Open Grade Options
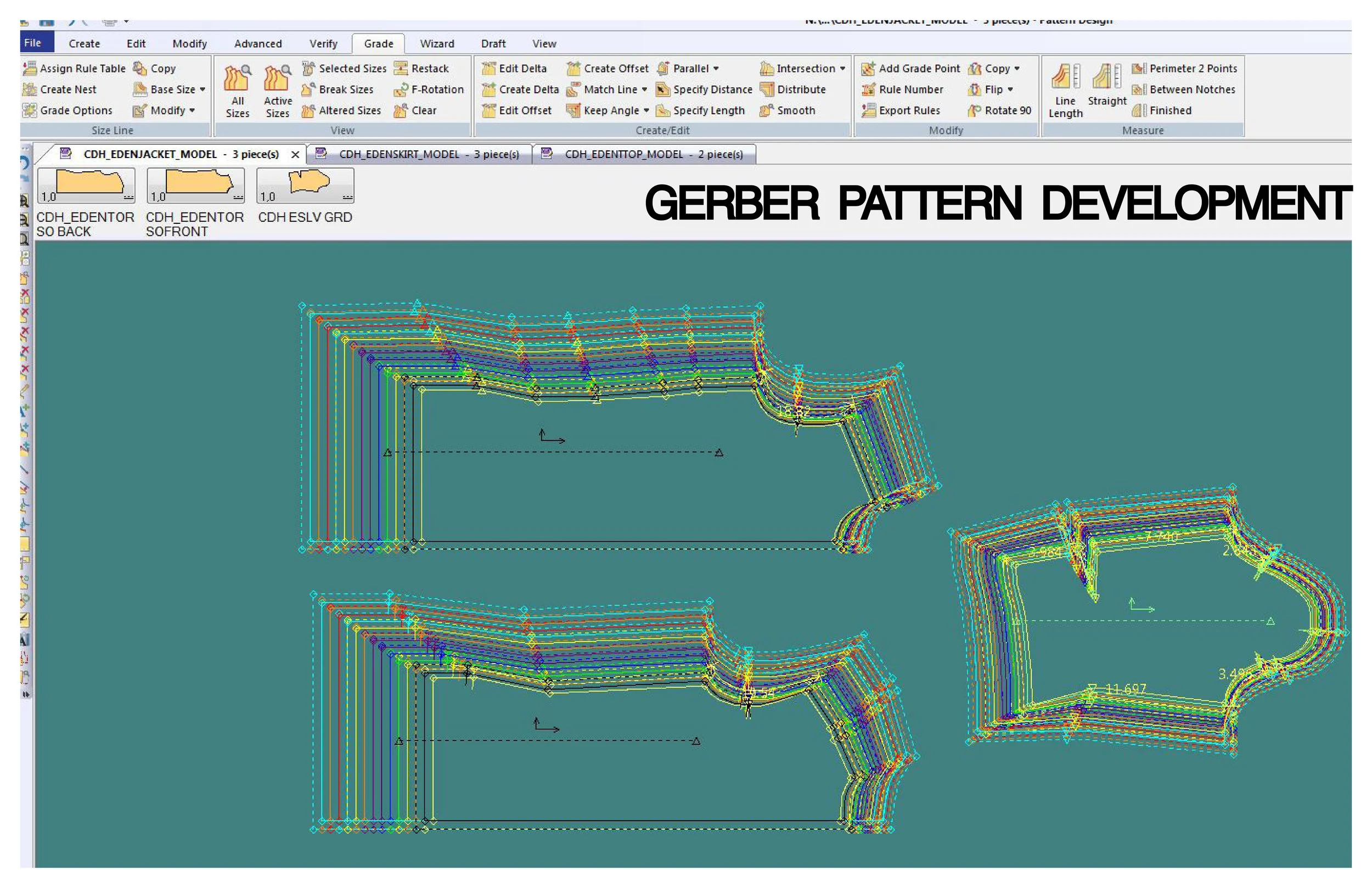 (68, 110)
